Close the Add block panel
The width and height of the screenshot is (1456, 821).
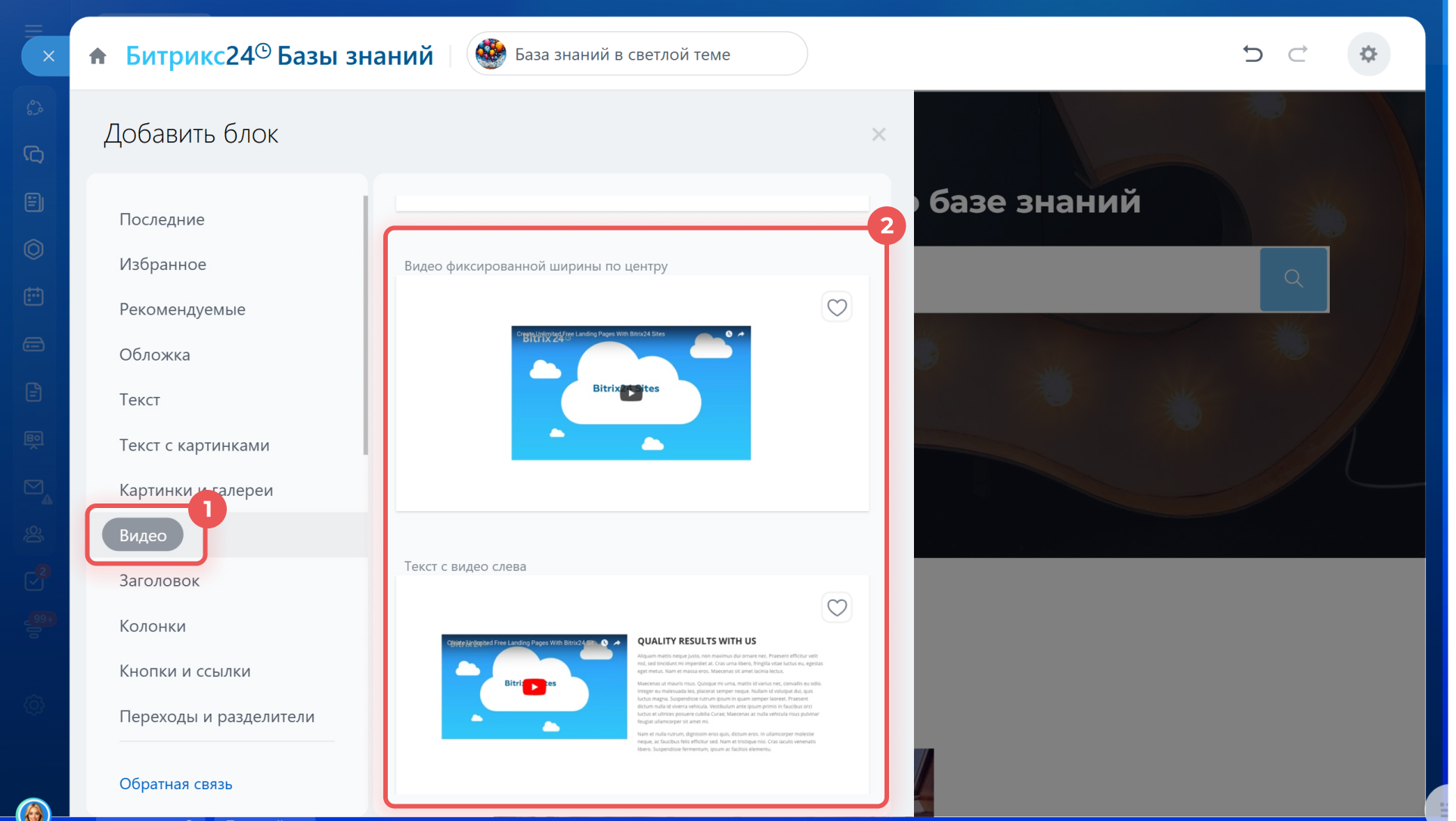(x=878, y=135)
